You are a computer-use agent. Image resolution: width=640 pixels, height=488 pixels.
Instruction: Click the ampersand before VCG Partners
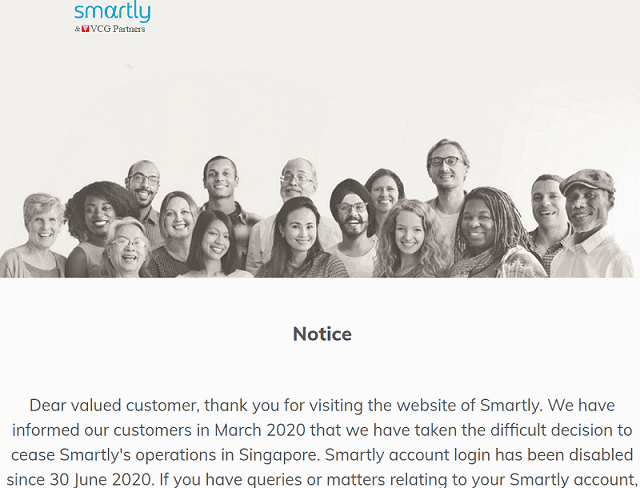click(x=78, y=29)
